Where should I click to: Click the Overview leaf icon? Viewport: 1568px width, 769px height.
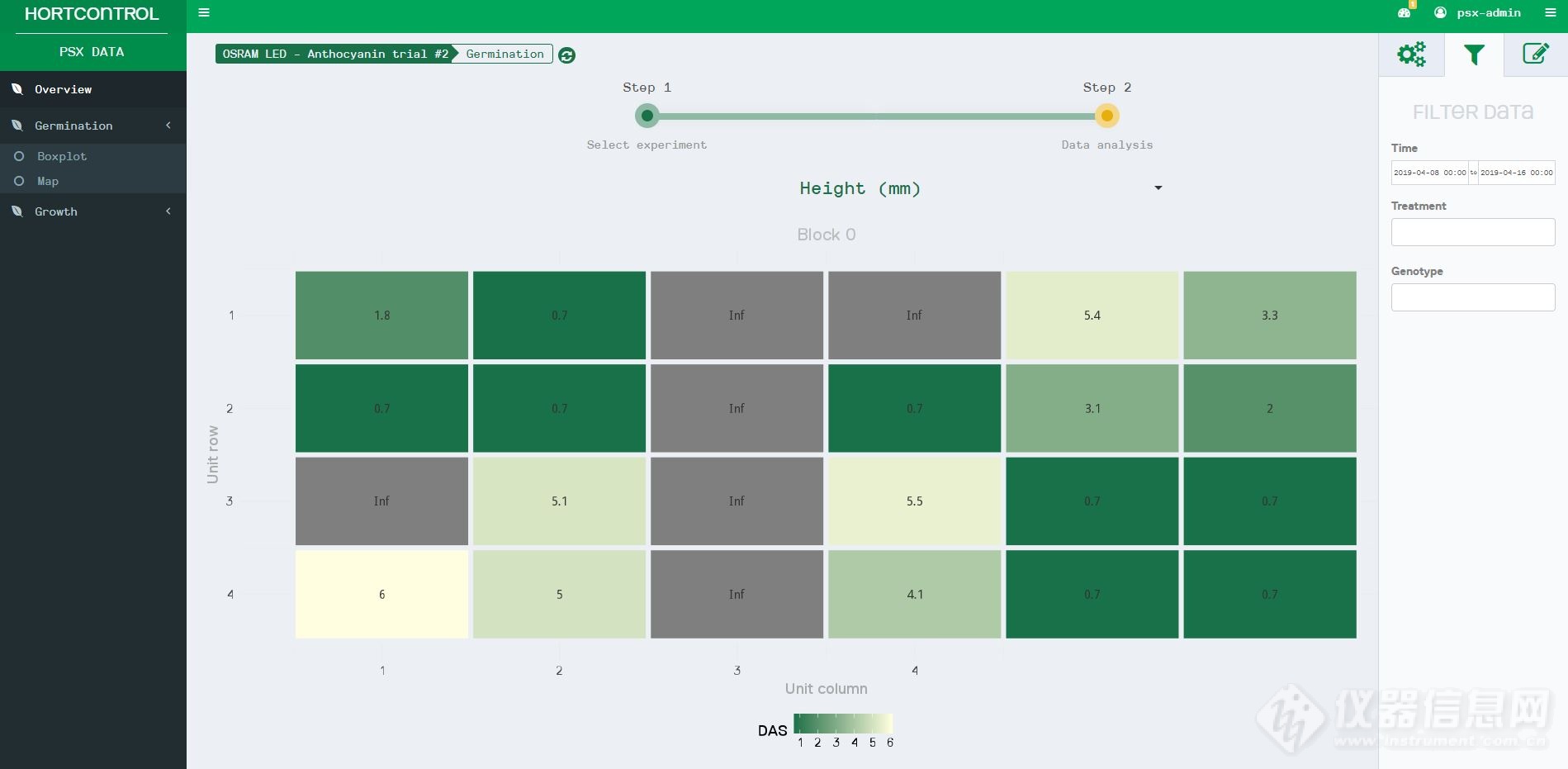tap(17, 89)
